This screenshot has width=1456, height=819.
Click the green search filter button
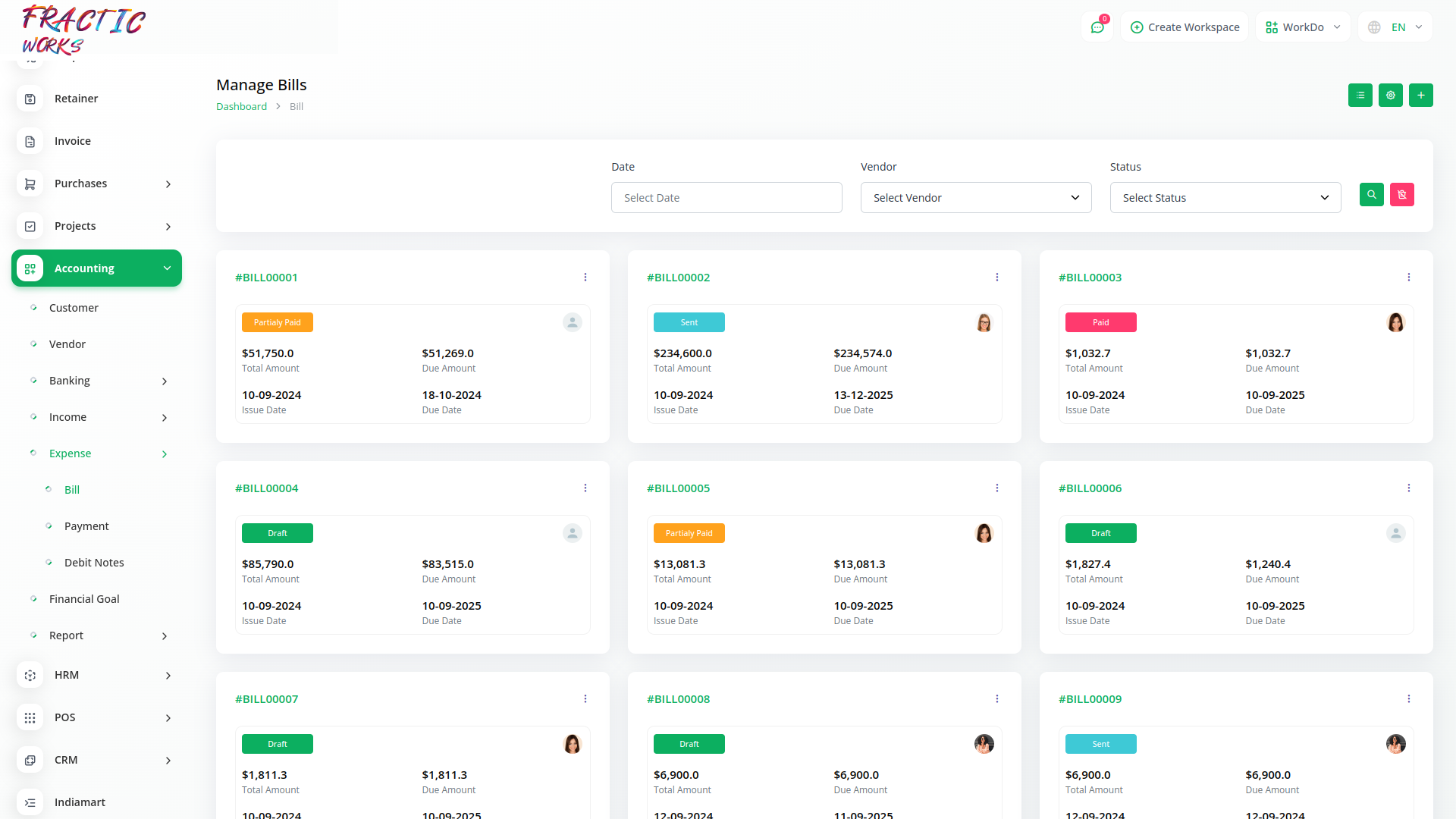click(x=1371, y=195)
